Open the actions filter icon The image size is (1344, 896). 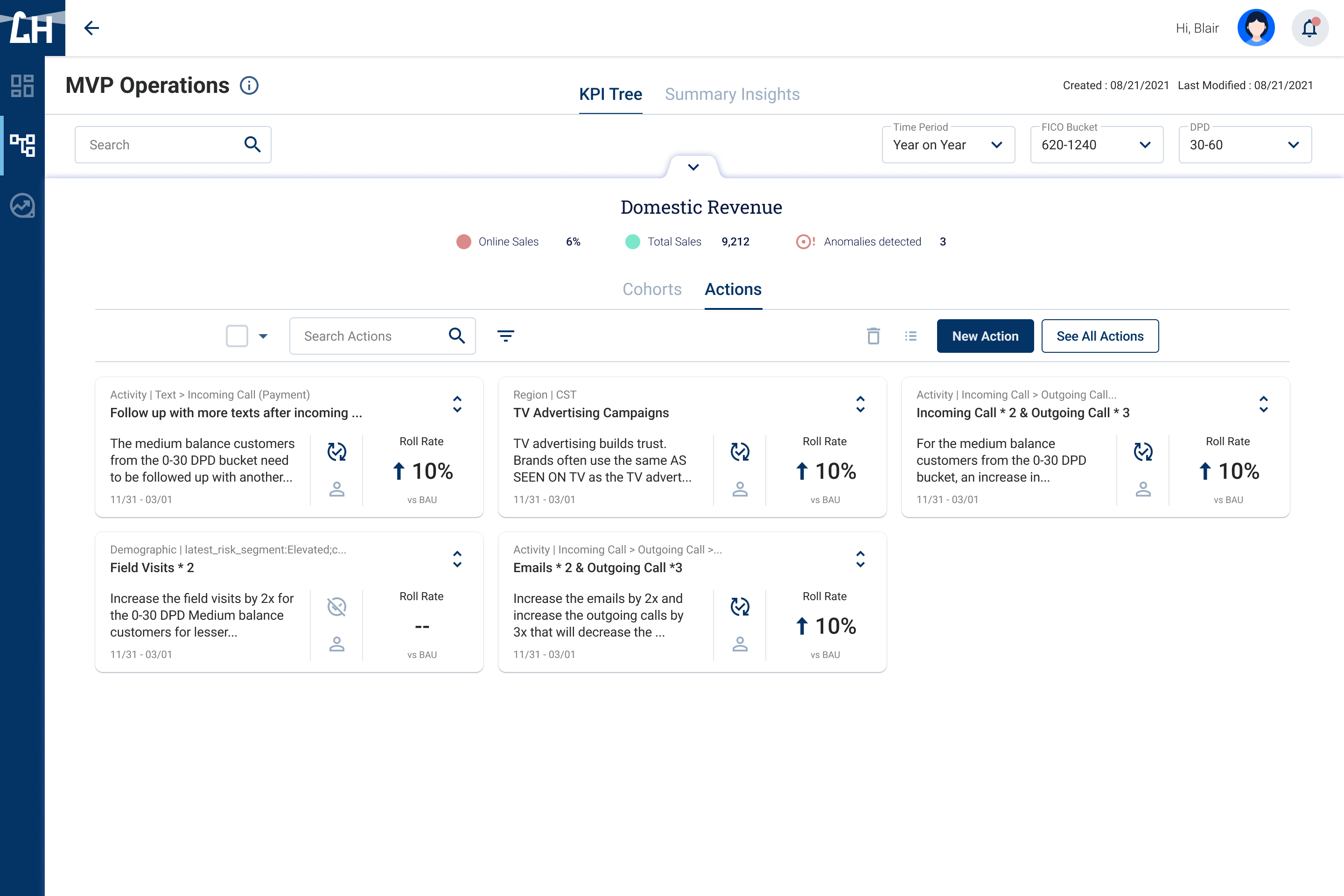tap(506, 336)
